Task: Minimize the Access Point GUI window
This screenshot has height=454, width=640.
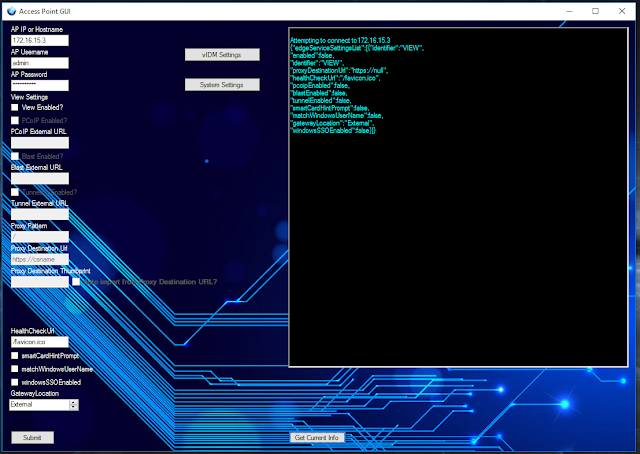Action: 569,11
